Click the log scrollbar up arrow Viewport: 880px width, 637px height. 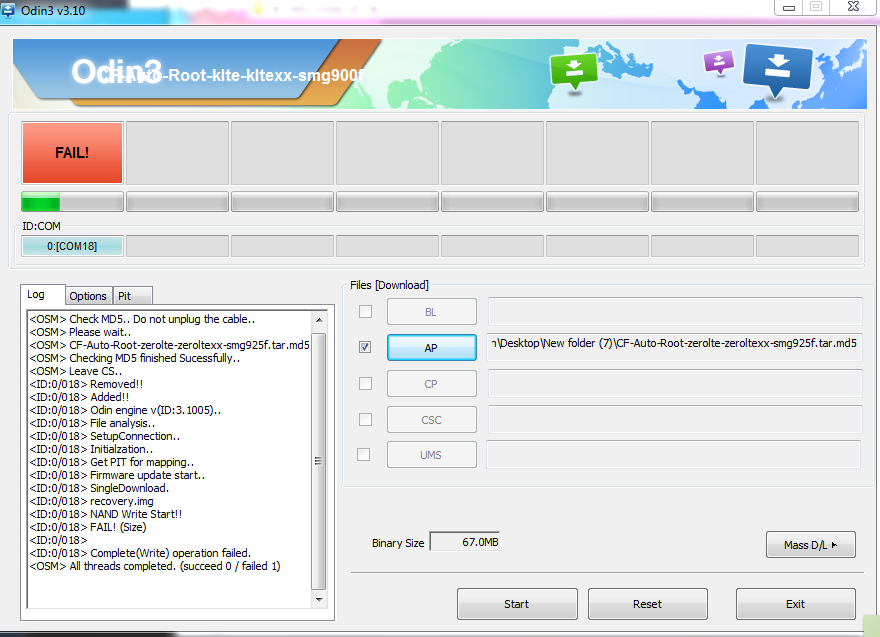319,319
